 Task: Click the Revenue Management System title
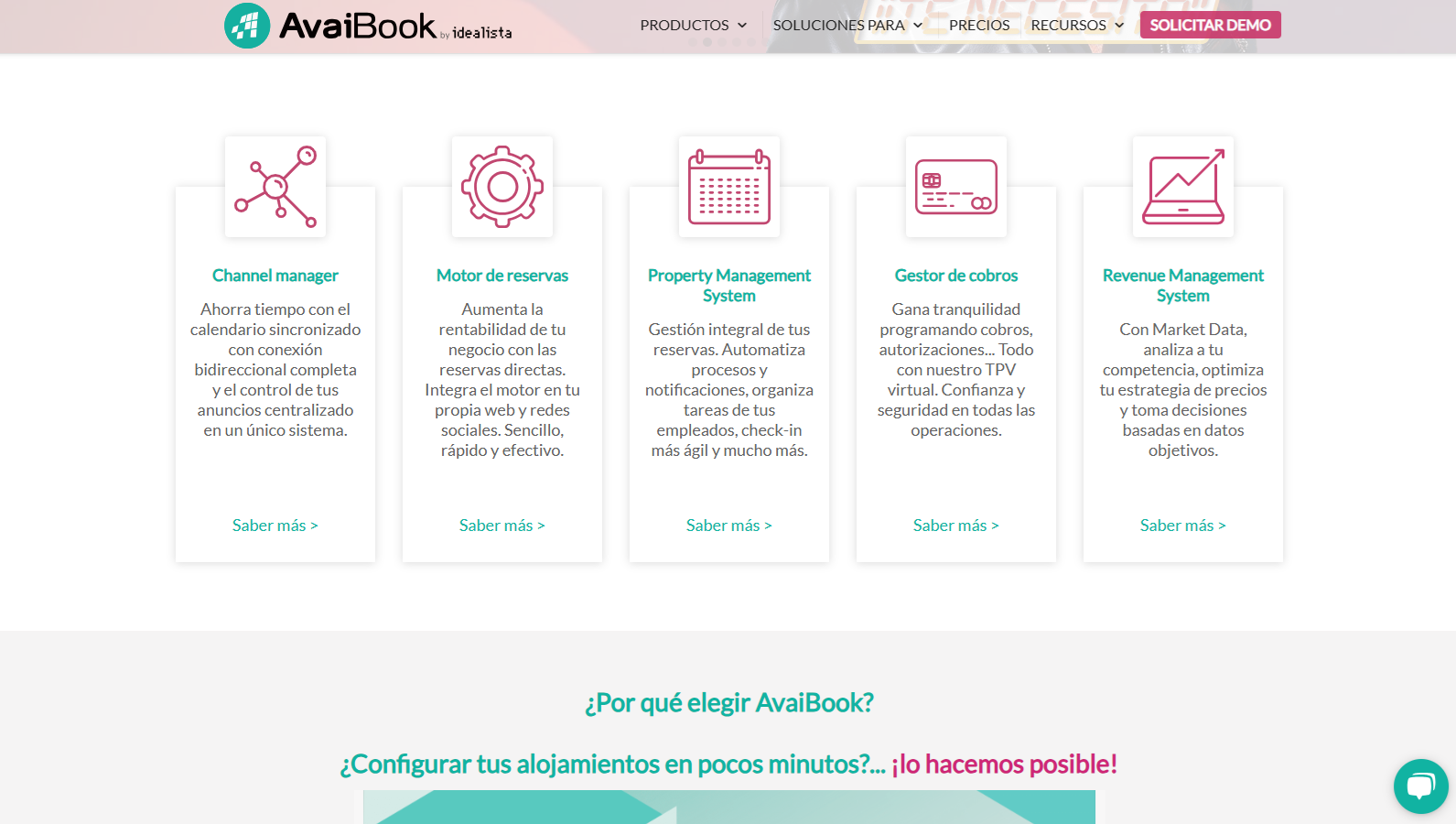pos(1183,286)
